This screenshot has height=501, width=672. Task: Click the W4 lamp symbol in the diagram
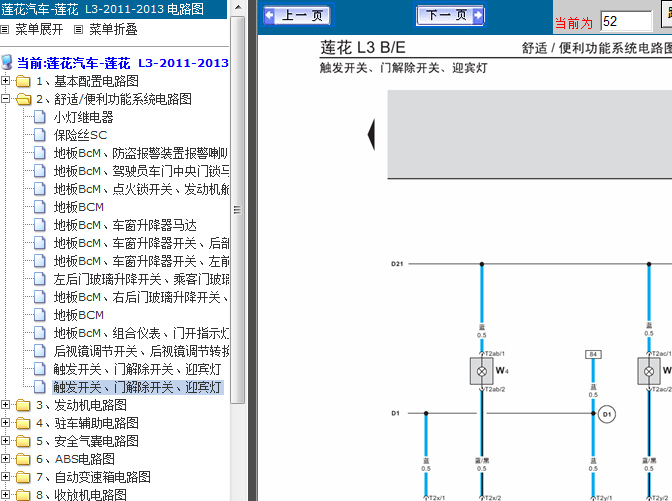pyautogui.click(x=482, y=371)
